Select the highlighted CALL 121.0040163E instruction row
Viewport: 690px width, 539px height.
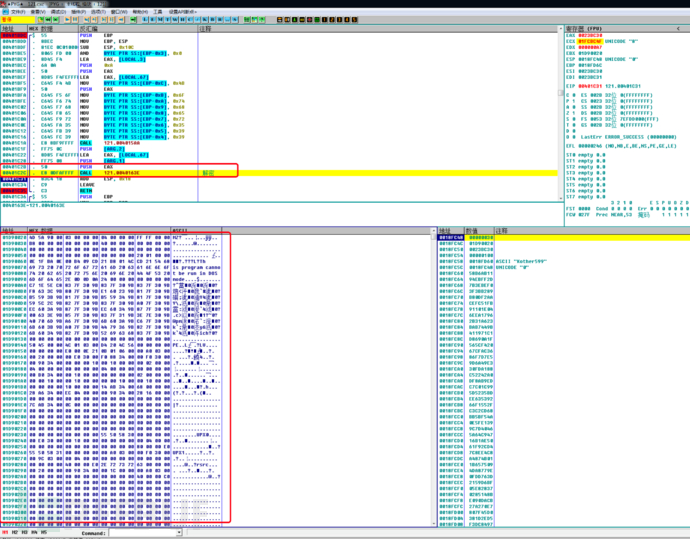click(x=279, y=173)
